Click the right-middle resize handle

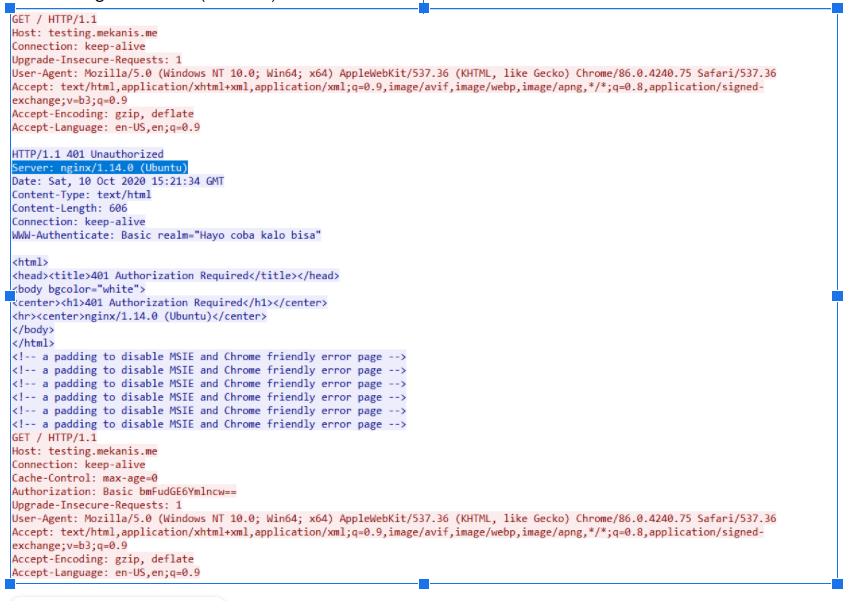(837, 296)
